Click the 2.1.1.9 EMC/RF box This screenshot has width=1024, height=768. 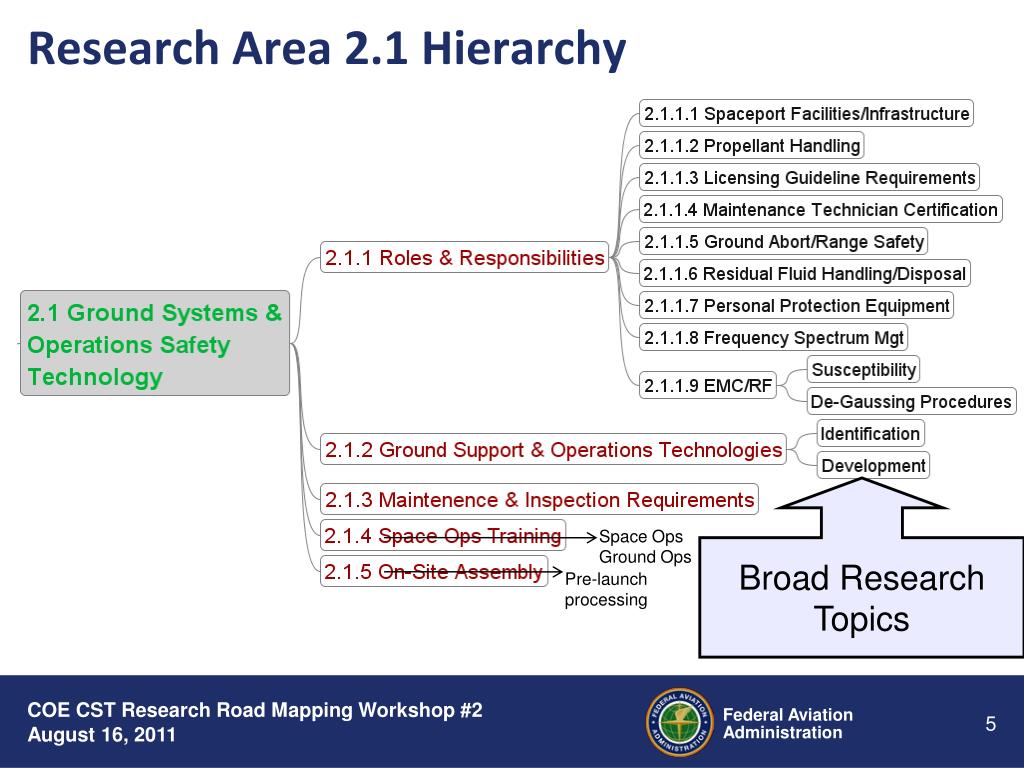tap(707, 385)
